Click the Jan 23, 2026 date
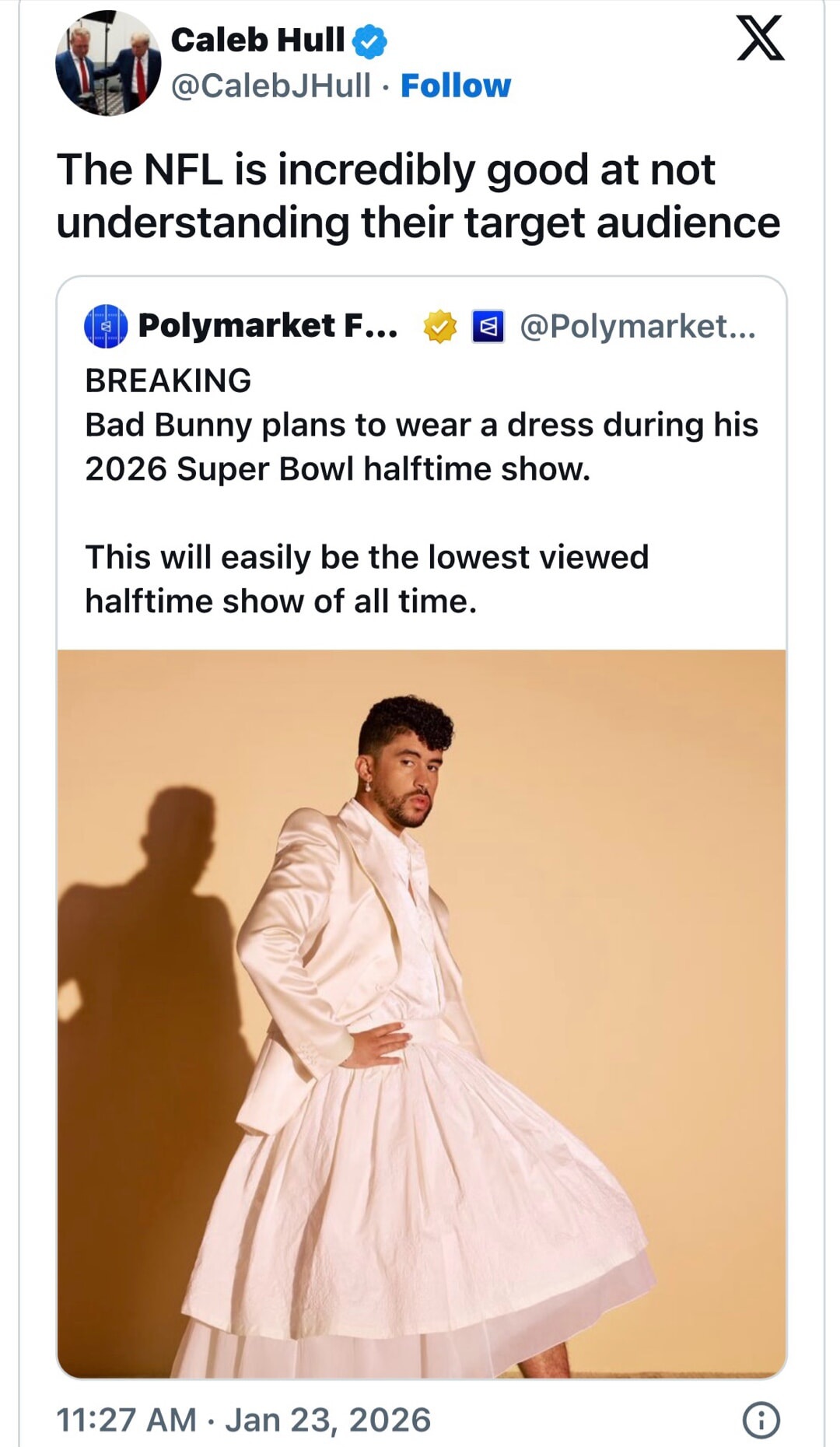 [327, 1420]
